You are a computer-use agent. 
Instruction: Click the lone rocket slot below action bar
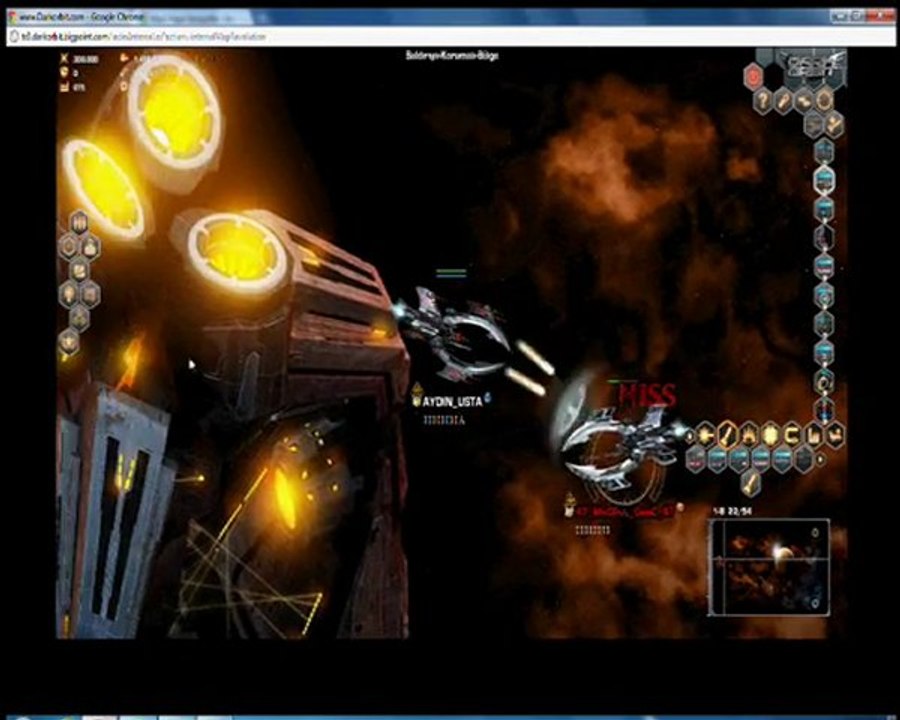point(749,482)
